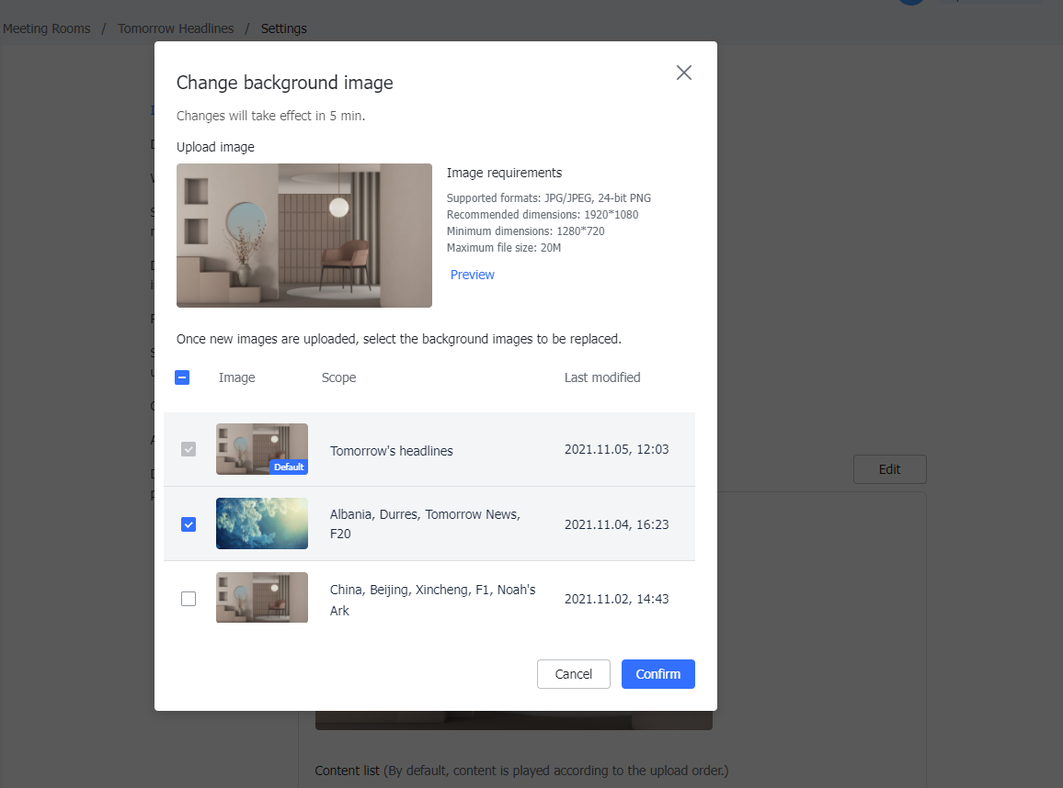This screenshot has height=788, width=1063.
Task: Click the Edit button behind the dialog
Action: (x=889, y=469)
